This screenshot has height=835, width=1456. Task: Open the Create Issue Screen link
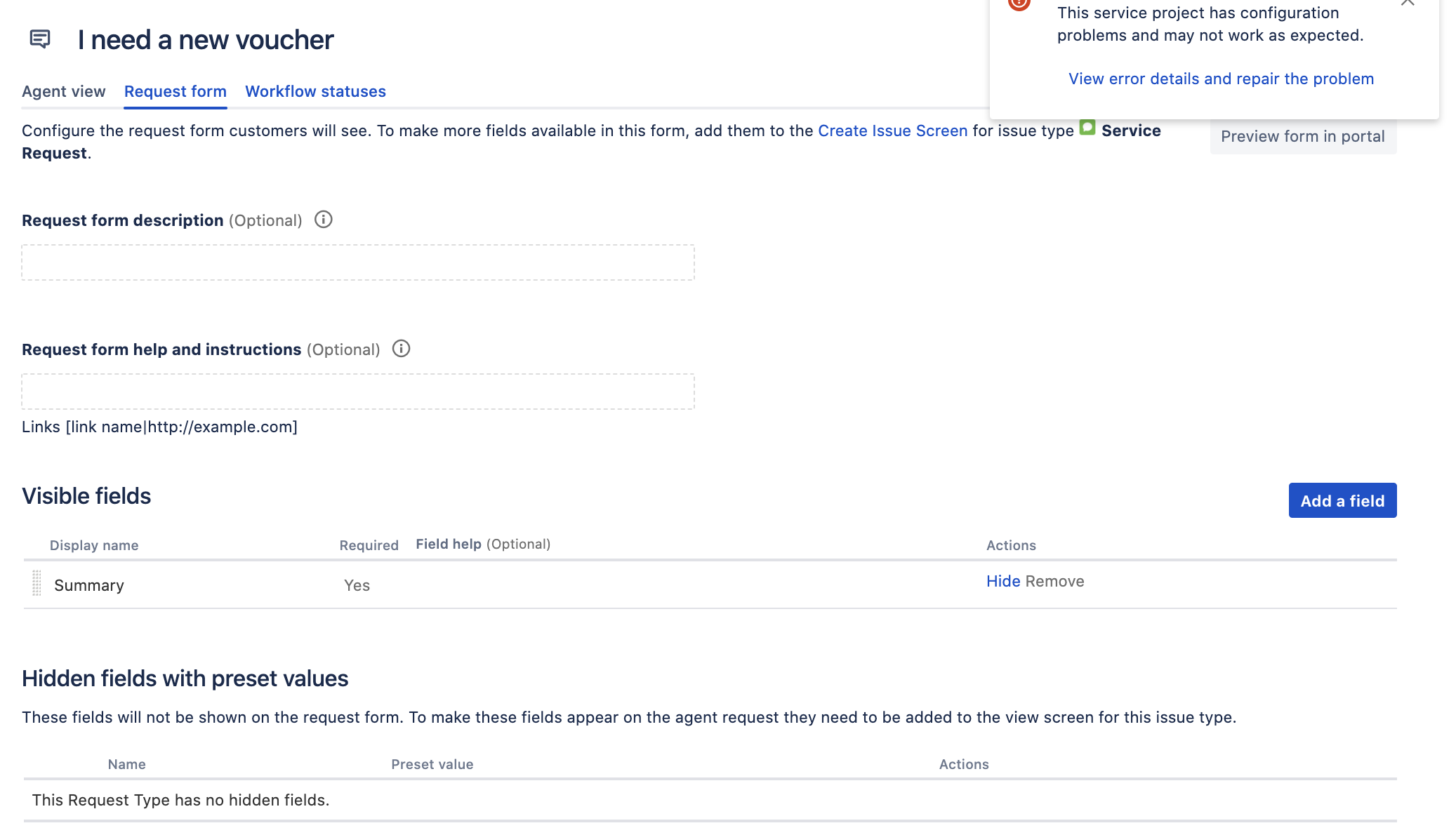(x=892, y=131)
